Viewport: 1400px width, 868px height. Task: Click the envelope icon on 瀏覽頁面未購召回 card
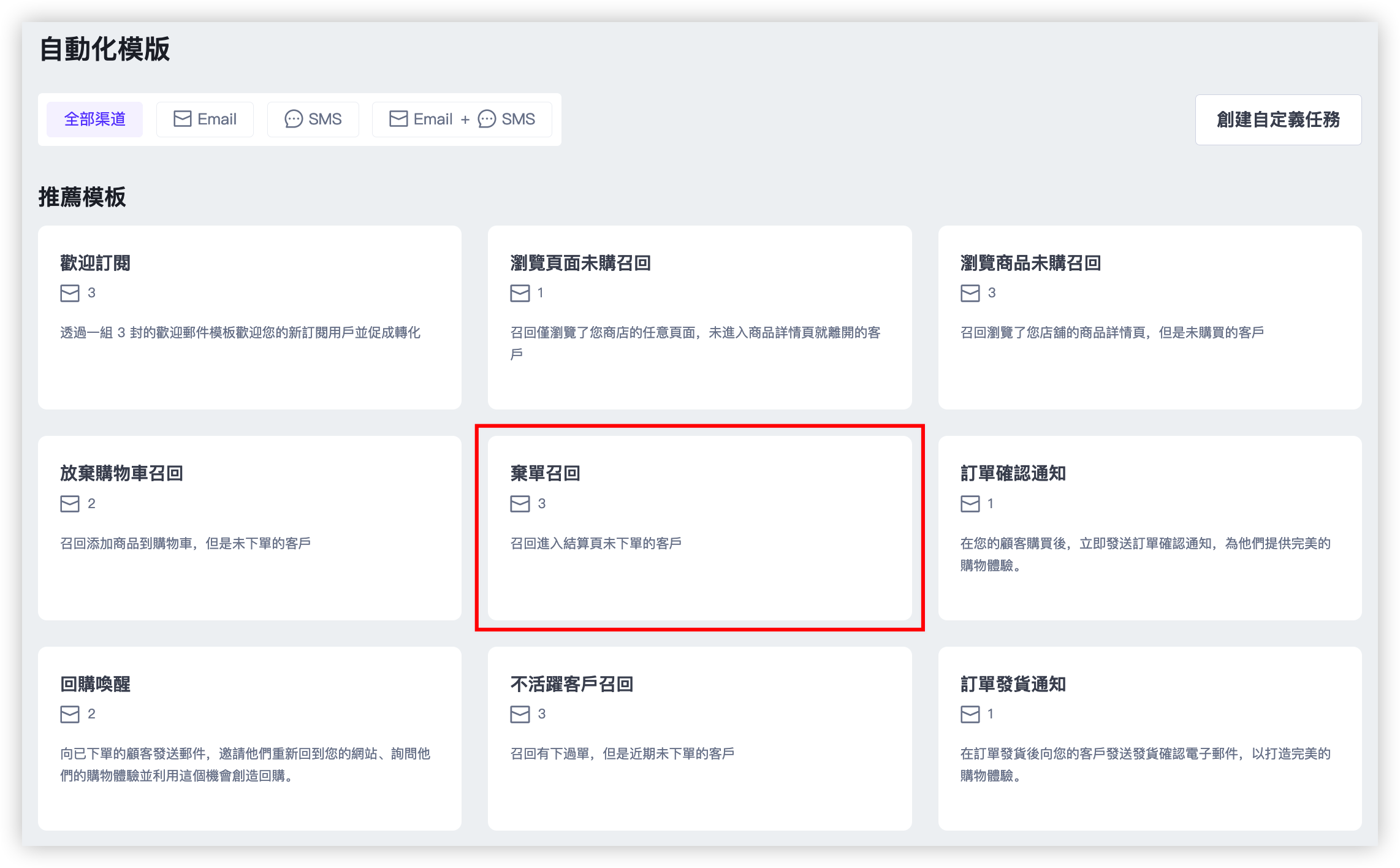[x=520, y=293]
